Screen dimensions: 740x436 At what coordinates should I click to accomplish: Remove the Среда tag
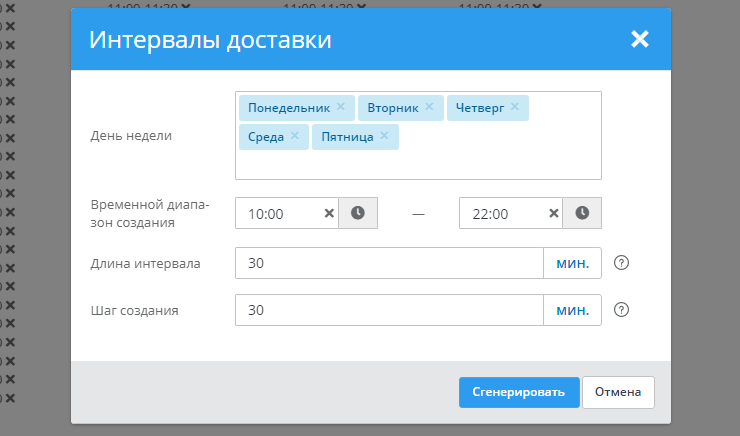(x=294, y=136)
